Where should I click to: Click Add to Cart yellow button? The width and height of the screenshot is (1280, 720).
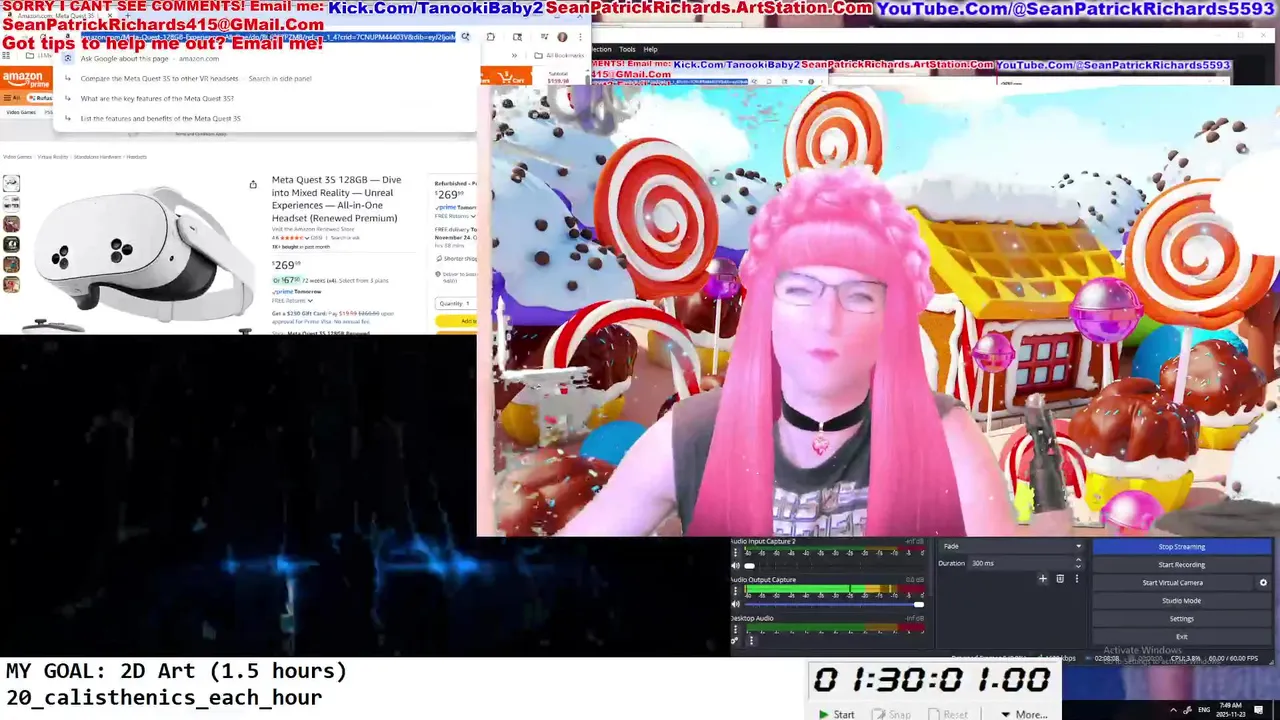coord(456,321)
